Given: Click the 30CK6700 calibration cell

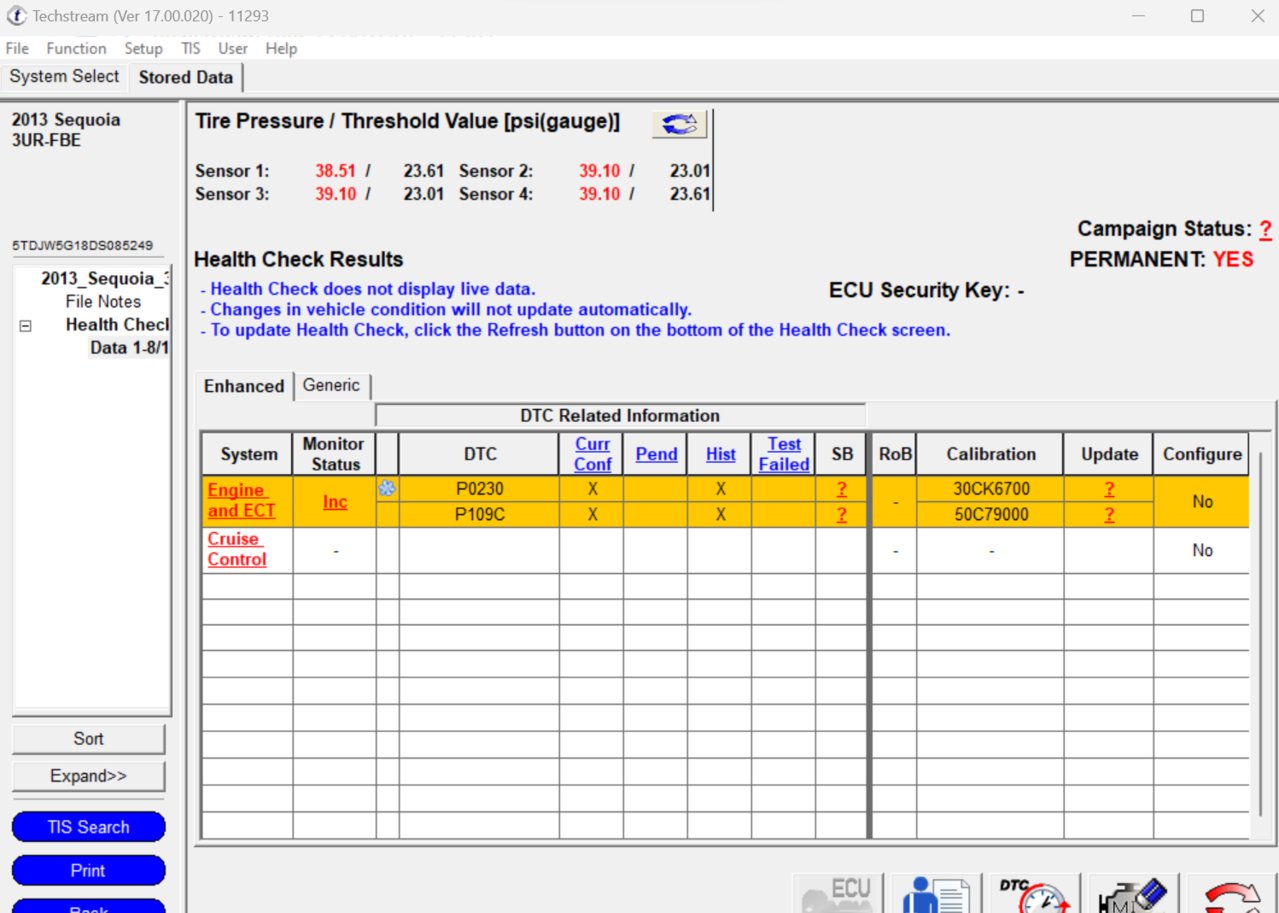Looking at the screenshot, I should [990, 489].
